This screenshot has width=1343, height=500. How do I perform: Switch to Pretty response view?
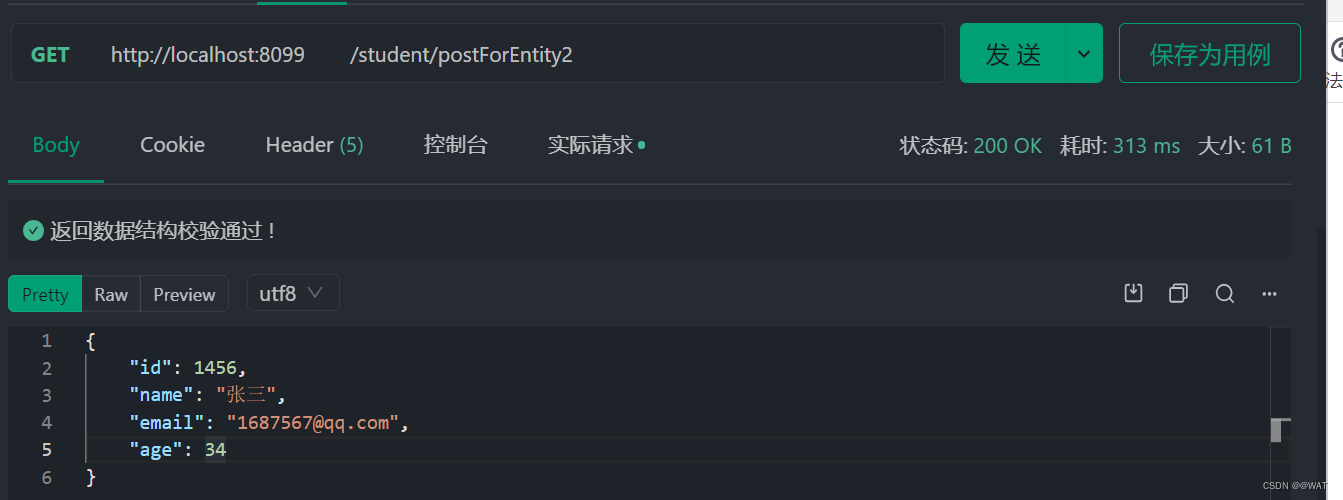click(x=45, y=294)
